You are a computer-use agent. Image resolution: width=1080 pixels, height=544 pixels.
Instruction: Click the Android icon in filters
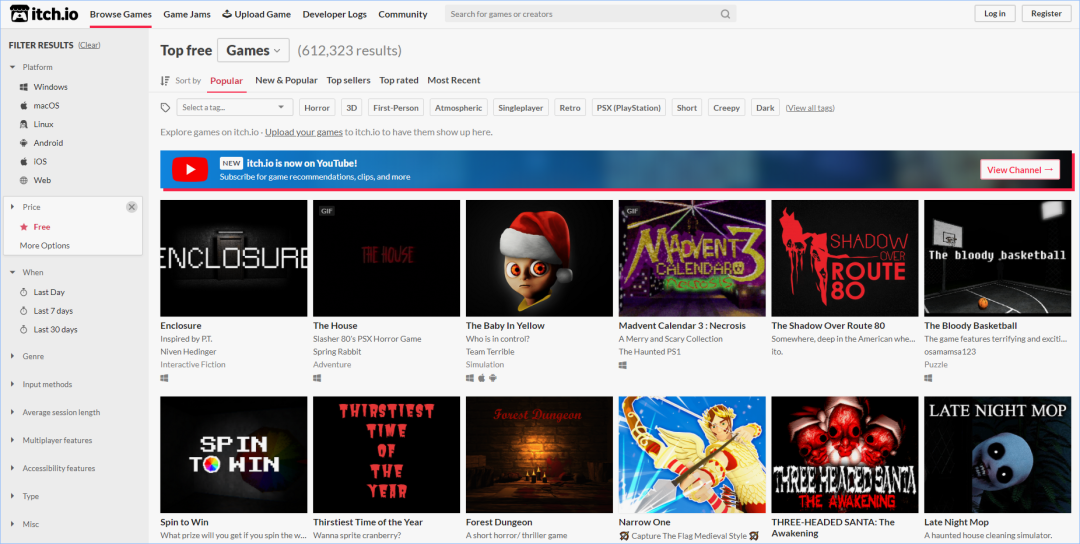(23, 143)
